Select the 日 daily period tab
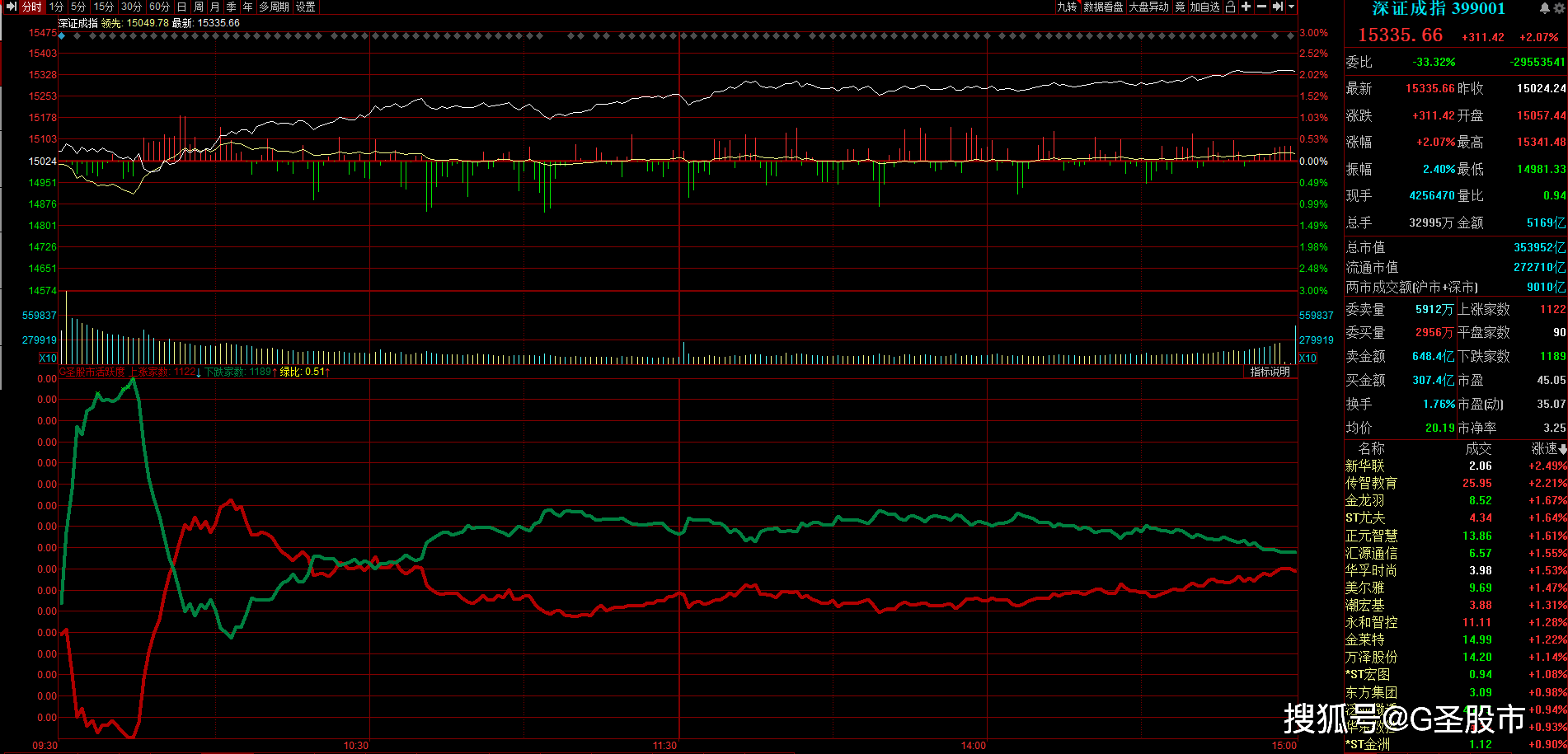The width and height of the screenshot is (1568, 754). click(x=181, y=7)
